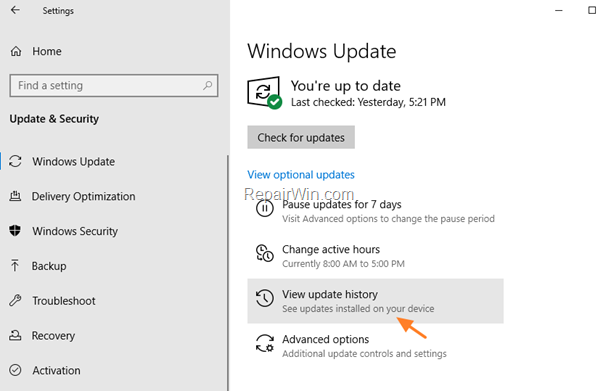This screenshot has height=391, width=598.
Task: Open Home in the sidebar
Action: (x=47, y=51)
